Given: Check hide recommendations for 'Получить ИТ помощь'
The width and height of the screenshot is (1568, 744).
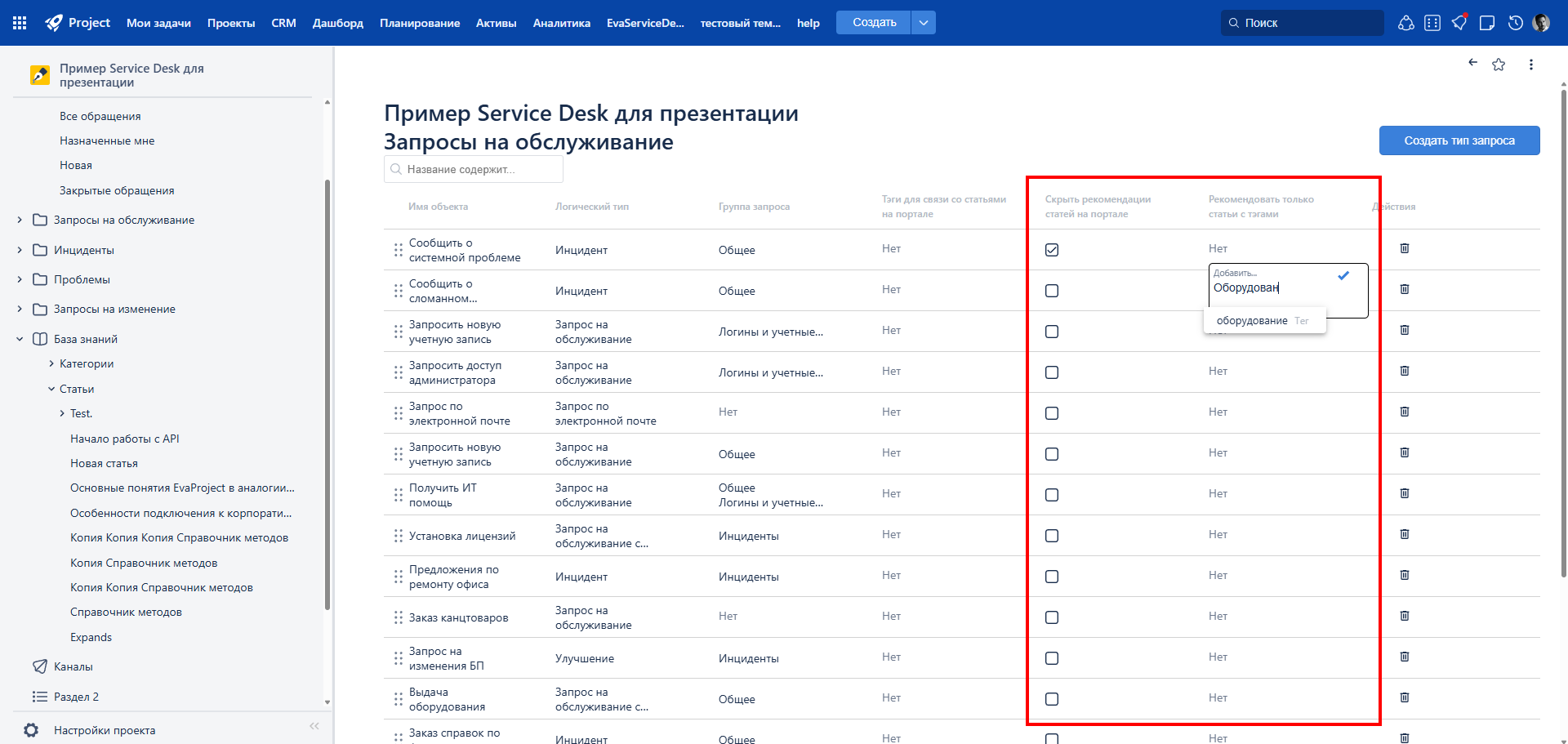Looking at the screenshot, I should coord(1052,495).
